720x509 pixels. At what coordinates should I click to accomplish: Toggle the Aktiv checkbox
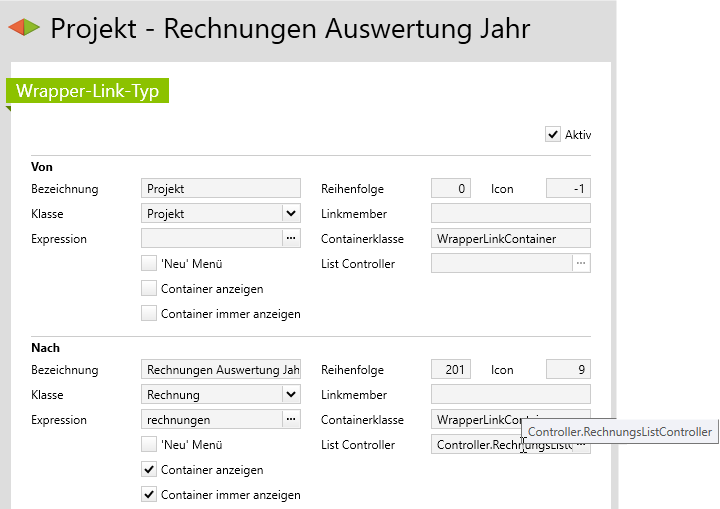click(553, 134)
